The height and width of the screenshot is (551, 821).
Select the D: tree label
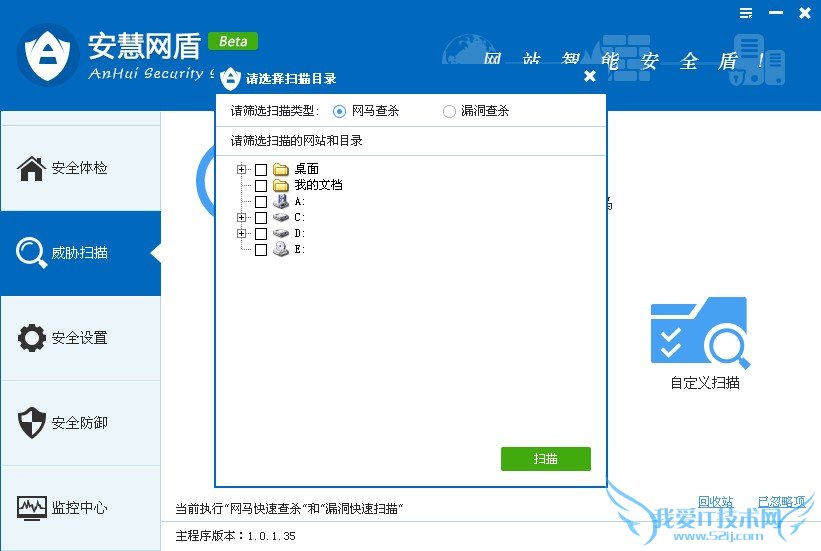tap(299, 233)
